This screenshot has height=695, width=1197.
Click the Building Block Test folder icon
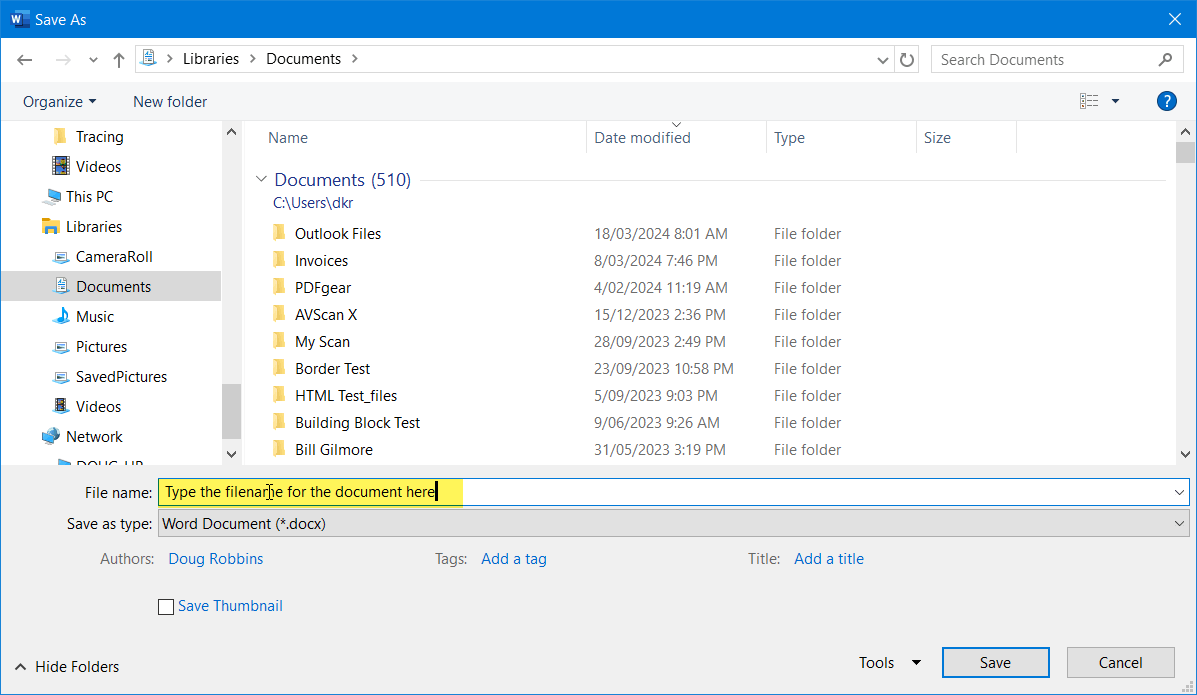point(279,422)
